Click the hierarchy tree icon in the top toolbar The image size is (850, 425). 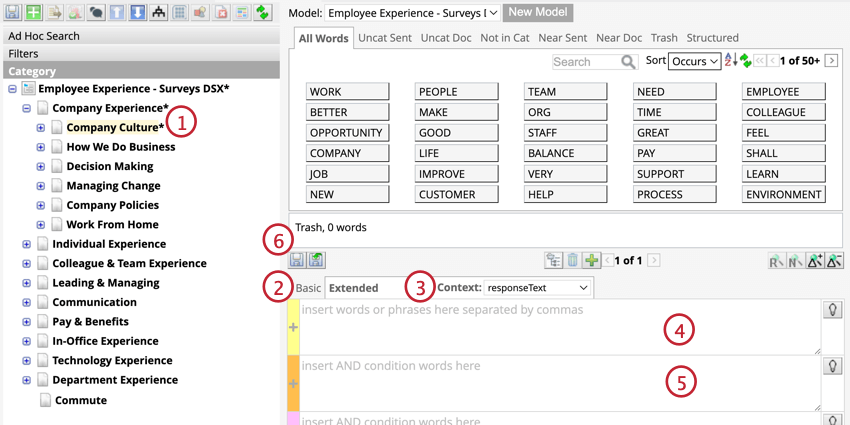tap(158, 13)
